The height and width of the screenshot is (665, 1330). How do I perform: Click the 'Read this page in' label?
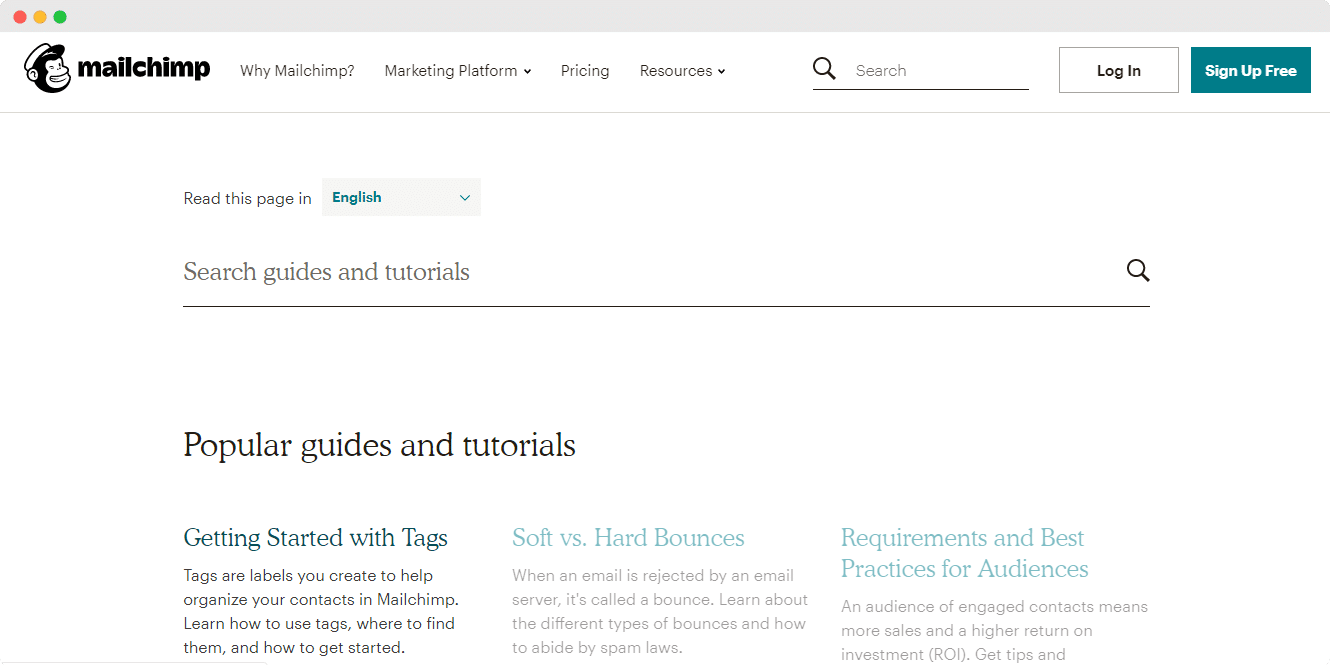pos(247,198)
